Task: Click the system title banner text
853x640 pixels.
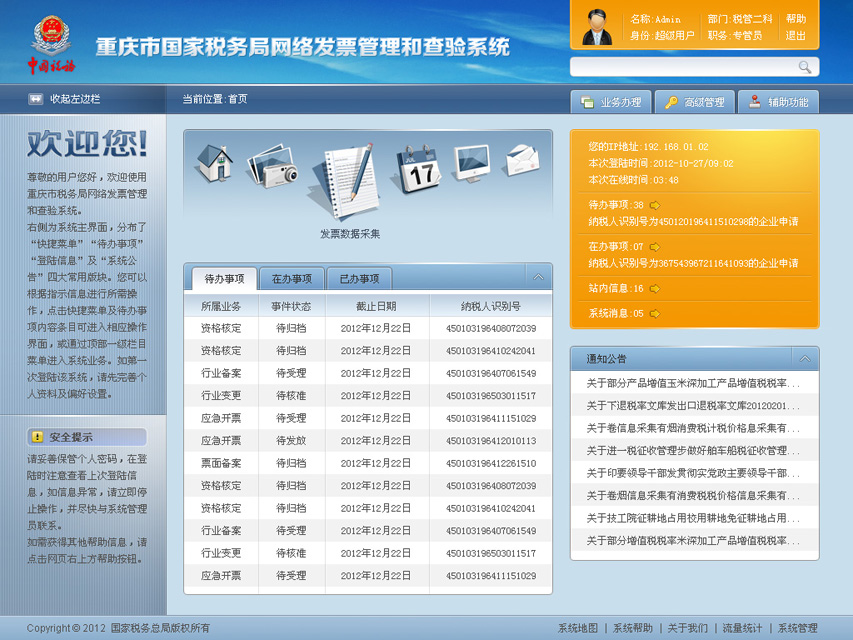Action: pyautogui.click(x=302, y=47)
